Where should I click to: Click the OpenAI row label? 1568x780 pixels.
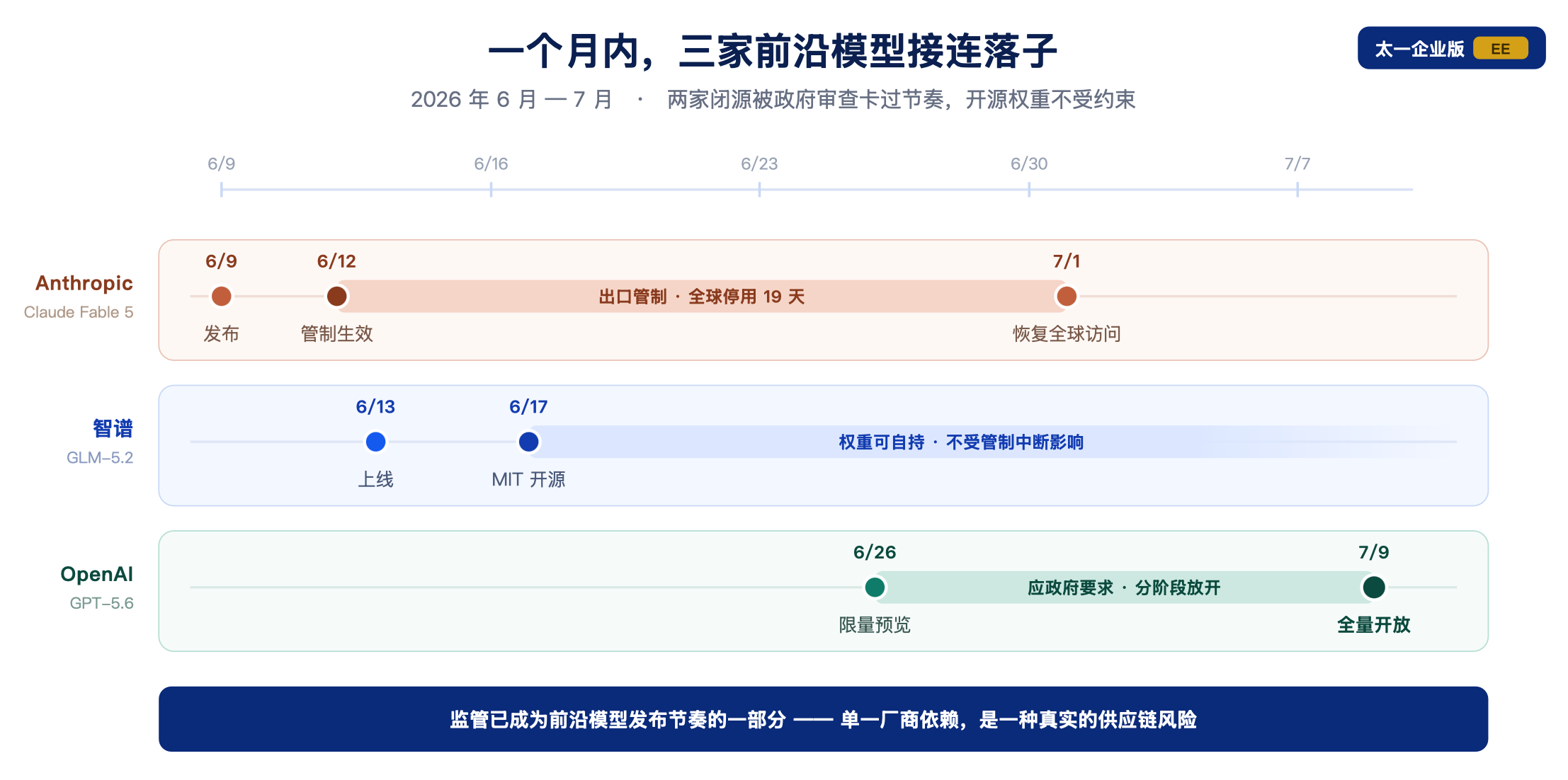[x=96, y=574]
